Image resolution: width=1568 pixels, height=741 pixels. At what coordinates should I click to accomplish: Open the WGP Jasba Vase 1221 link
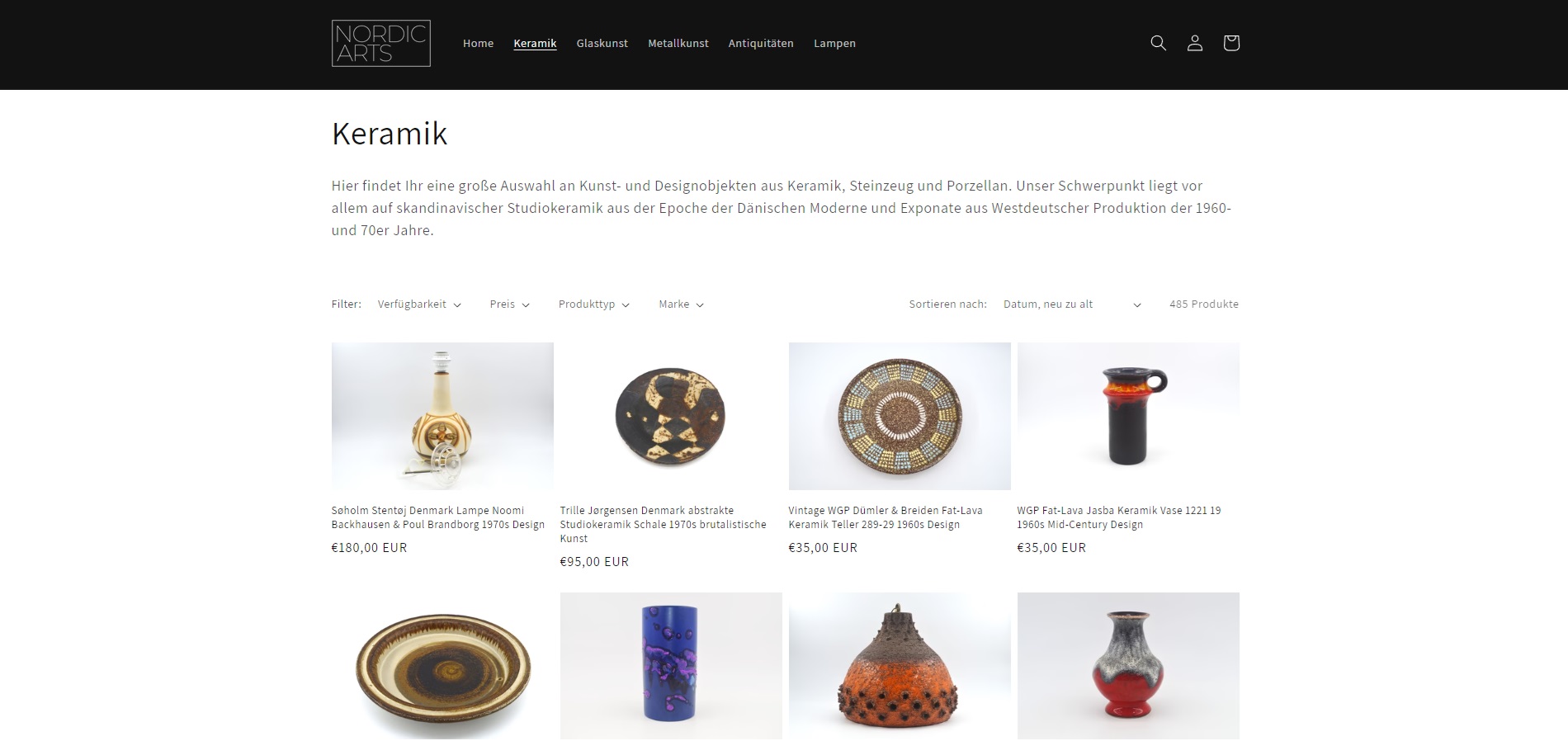1118,517
